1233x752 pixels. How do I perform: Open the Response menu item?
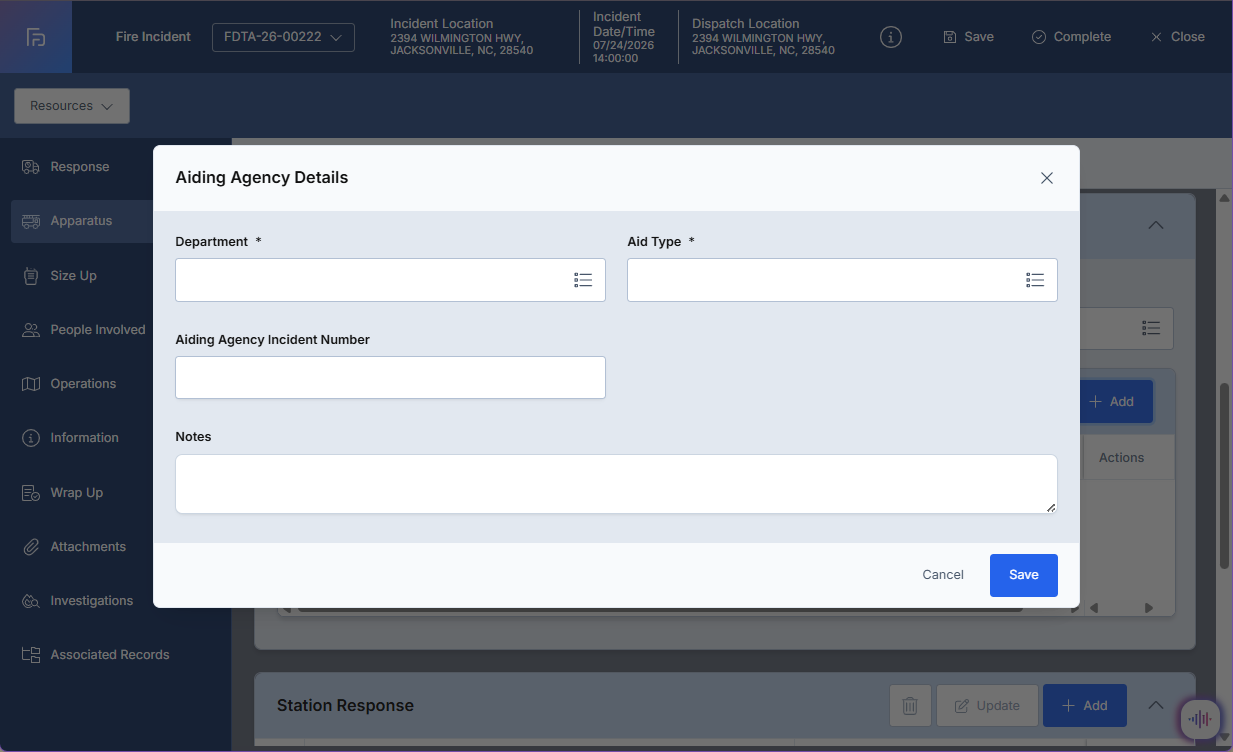click(80, 167)
